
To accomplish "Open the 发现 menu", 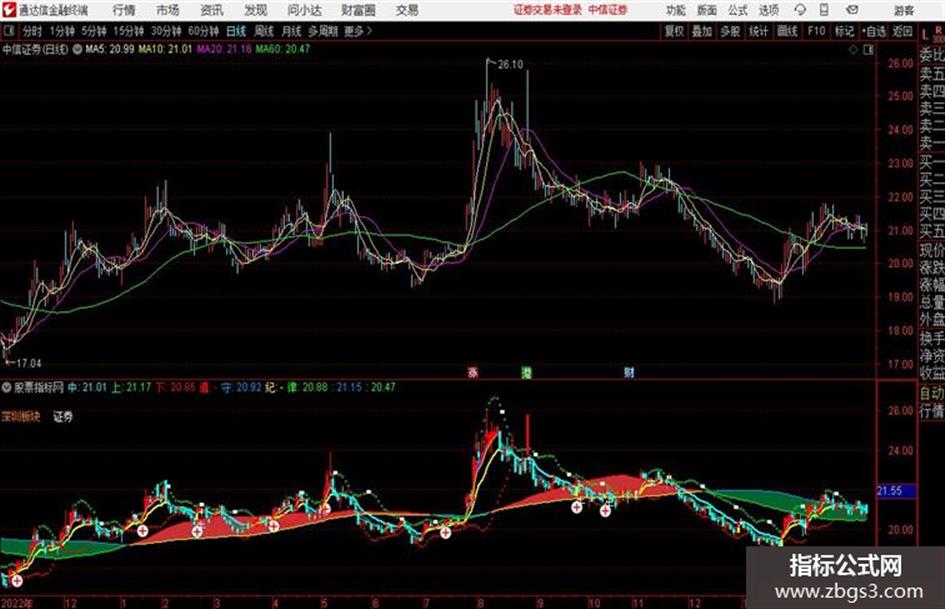I will click(256, 10).
